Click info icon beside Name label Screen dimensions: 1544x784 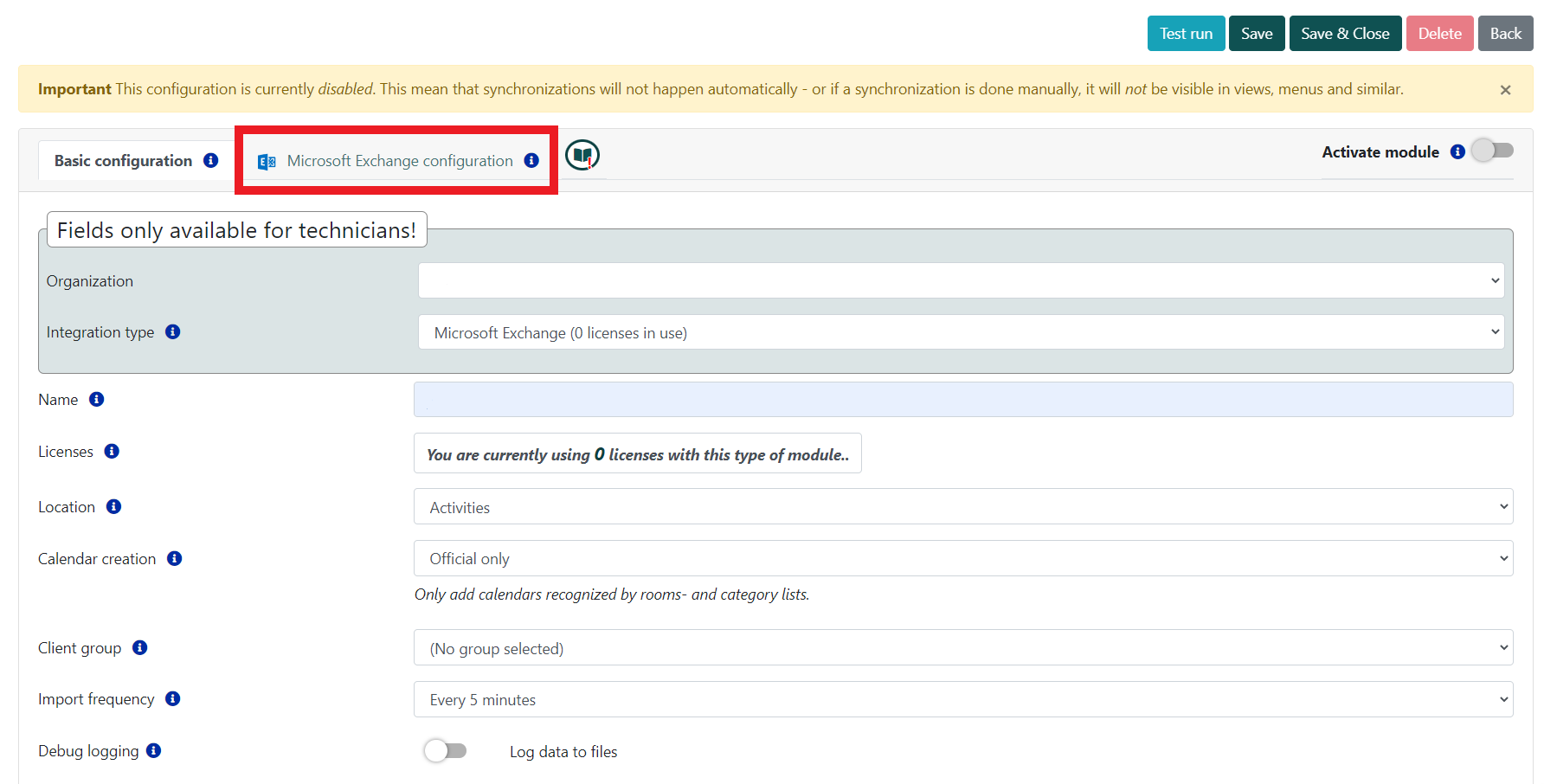pos(96,399)
